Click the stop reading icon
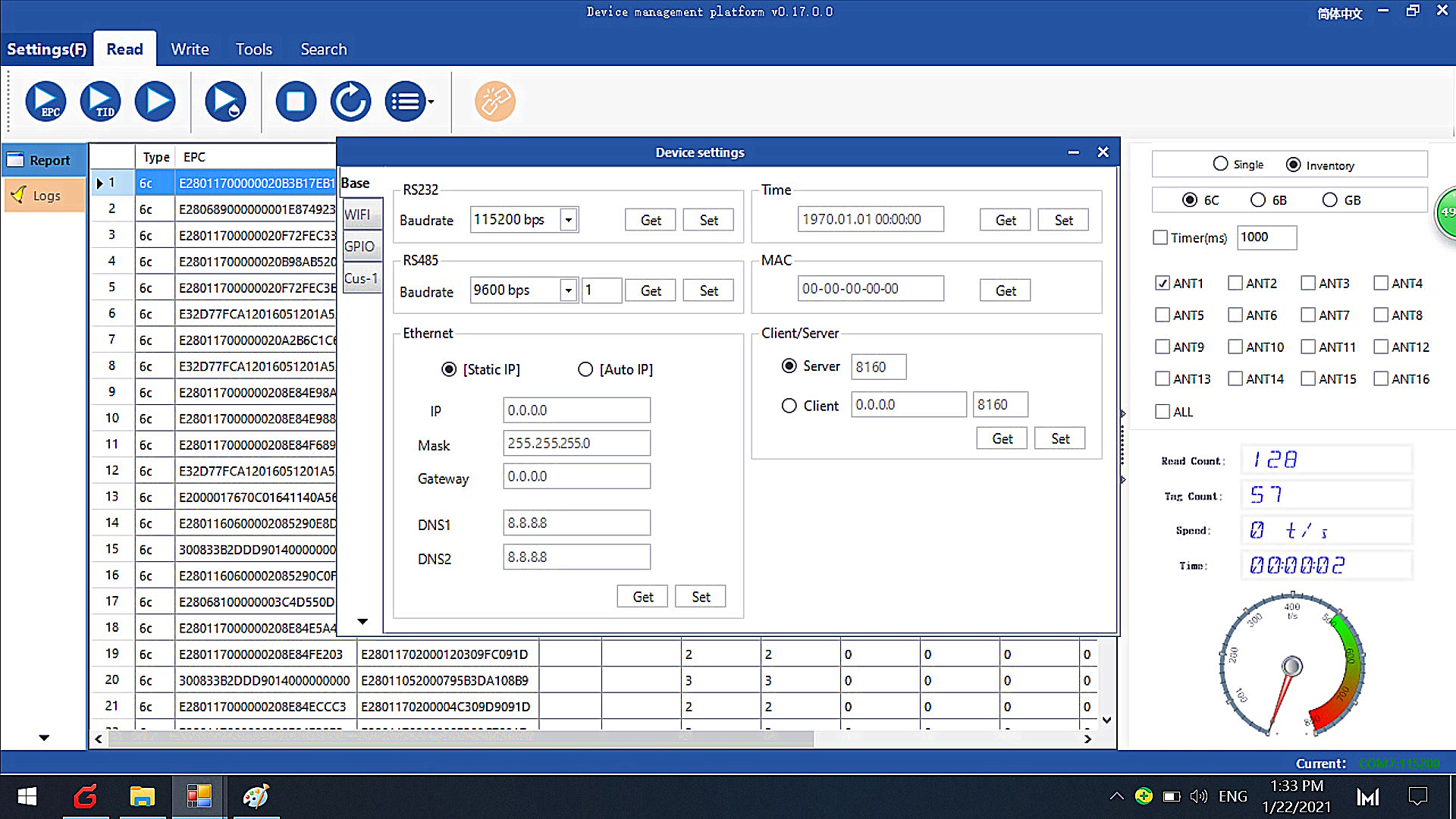This screenshot has height=819, width=1456. (296, 100)
